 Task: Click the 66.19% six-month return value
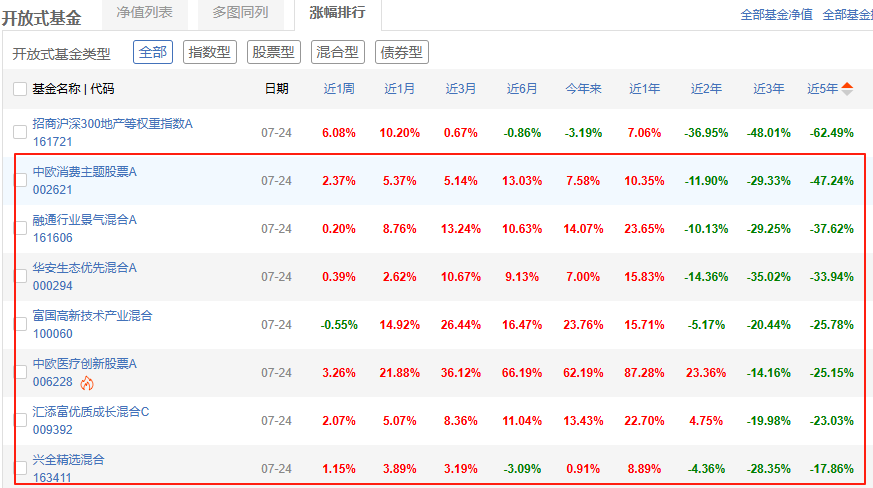click(522, 373)
